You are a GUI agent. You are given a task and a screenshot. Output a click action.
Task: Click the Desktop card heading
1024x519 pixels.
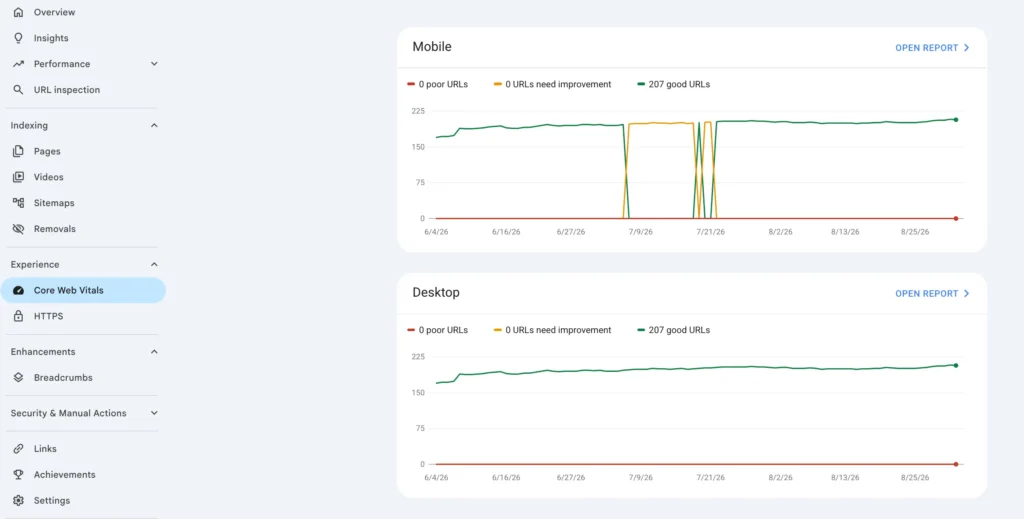[436, 292]
